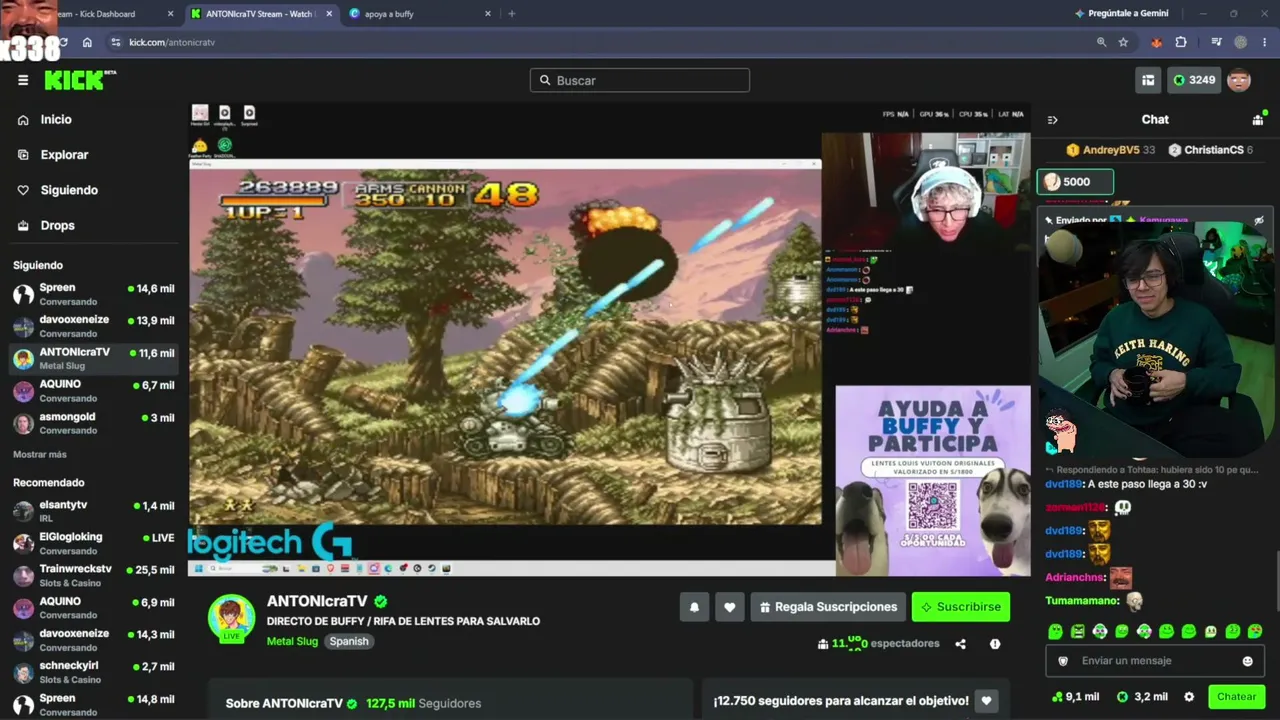Click the Metal Slug category link
The height and width of the screenshot is (720, 1280).
tap(292, 641)
